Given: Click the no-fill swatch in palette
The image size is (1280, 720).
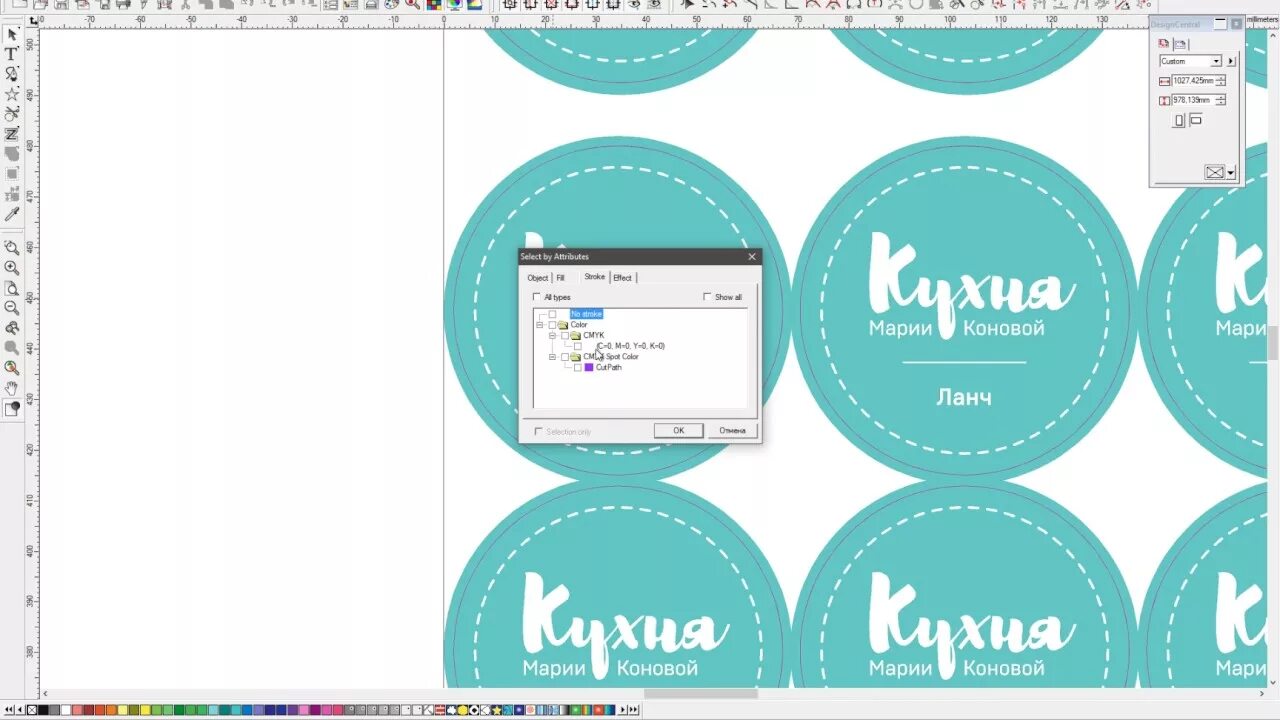Looking at the screenshot, I should pos(32,710).
